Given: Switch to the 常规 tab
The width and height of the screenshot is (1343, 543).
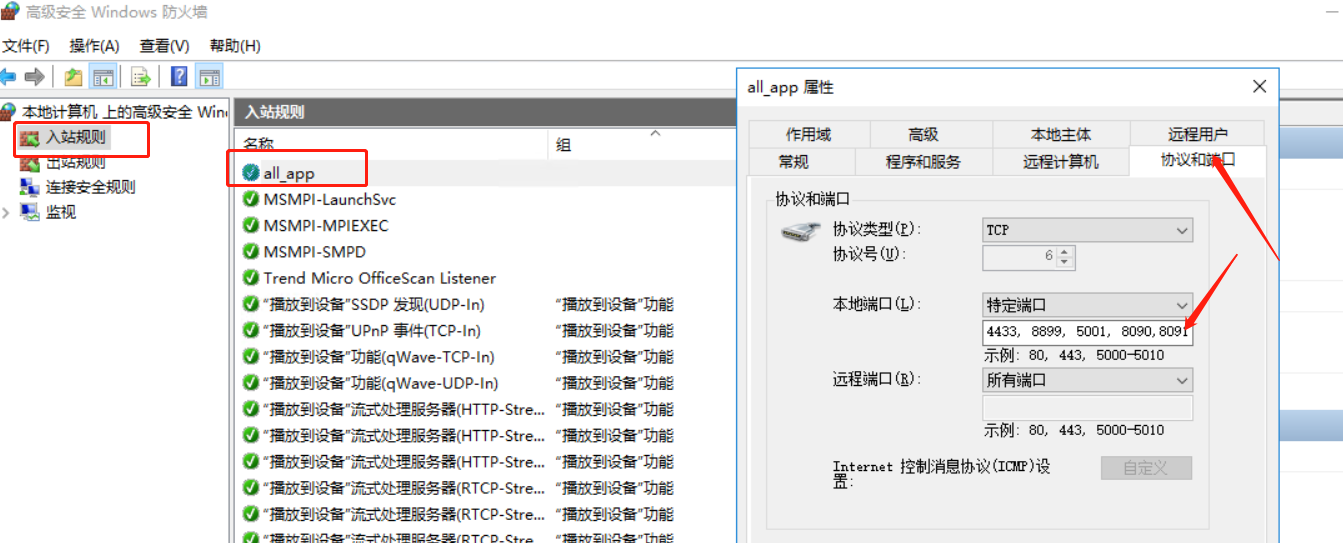Looking at the screenshot, I should tap(793, 161).
